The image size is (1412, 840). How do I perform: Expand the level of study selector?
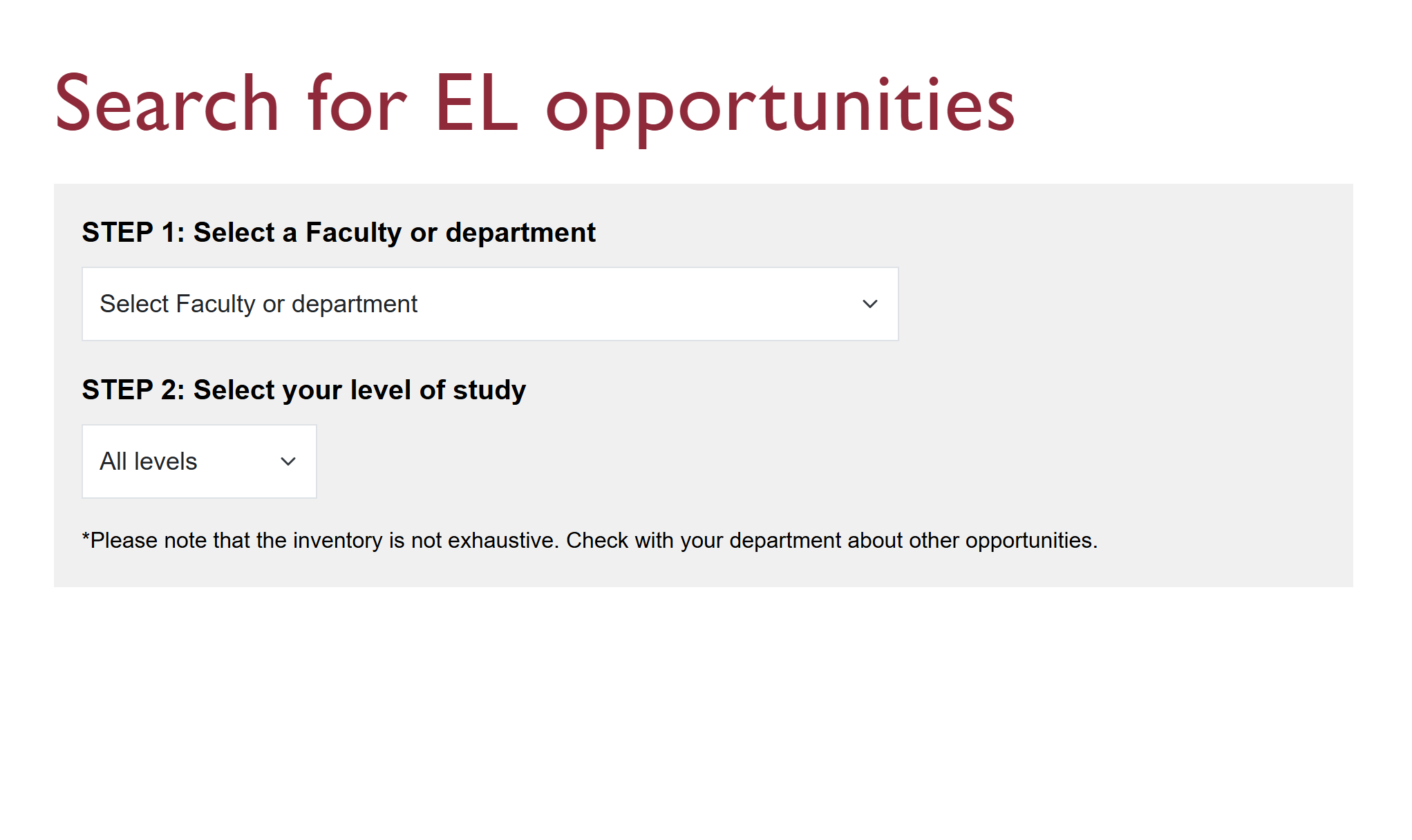[x=199, y=461]
